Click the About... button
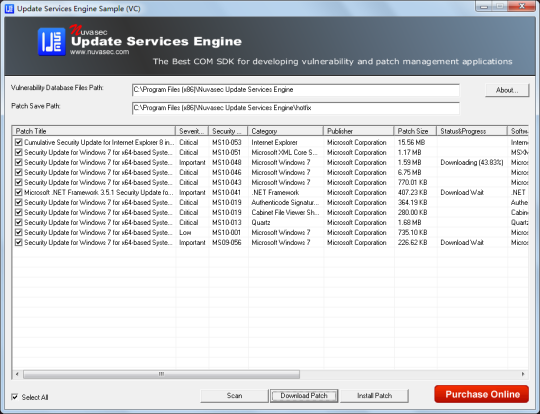The image size is (540, 414). [x=507, y=90]
